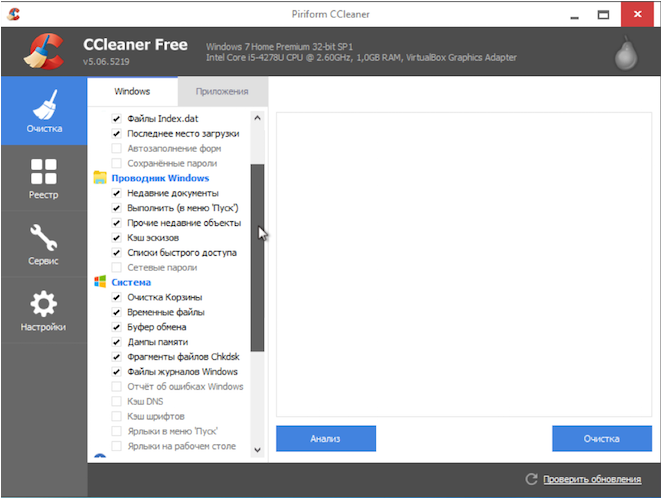Click the Анализ button
Screen dimensions: 662x499
326,439
